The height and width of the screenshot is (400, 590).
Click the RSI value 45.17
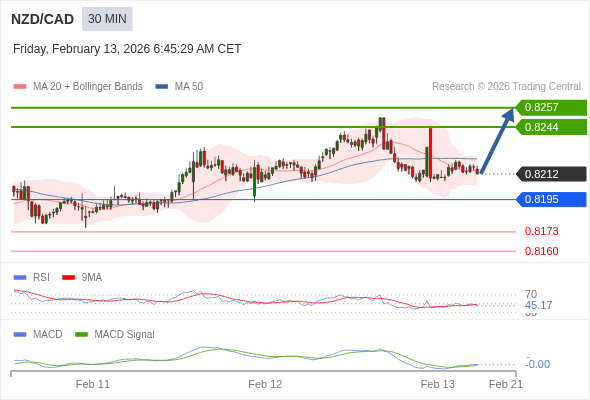coord(538,305)
